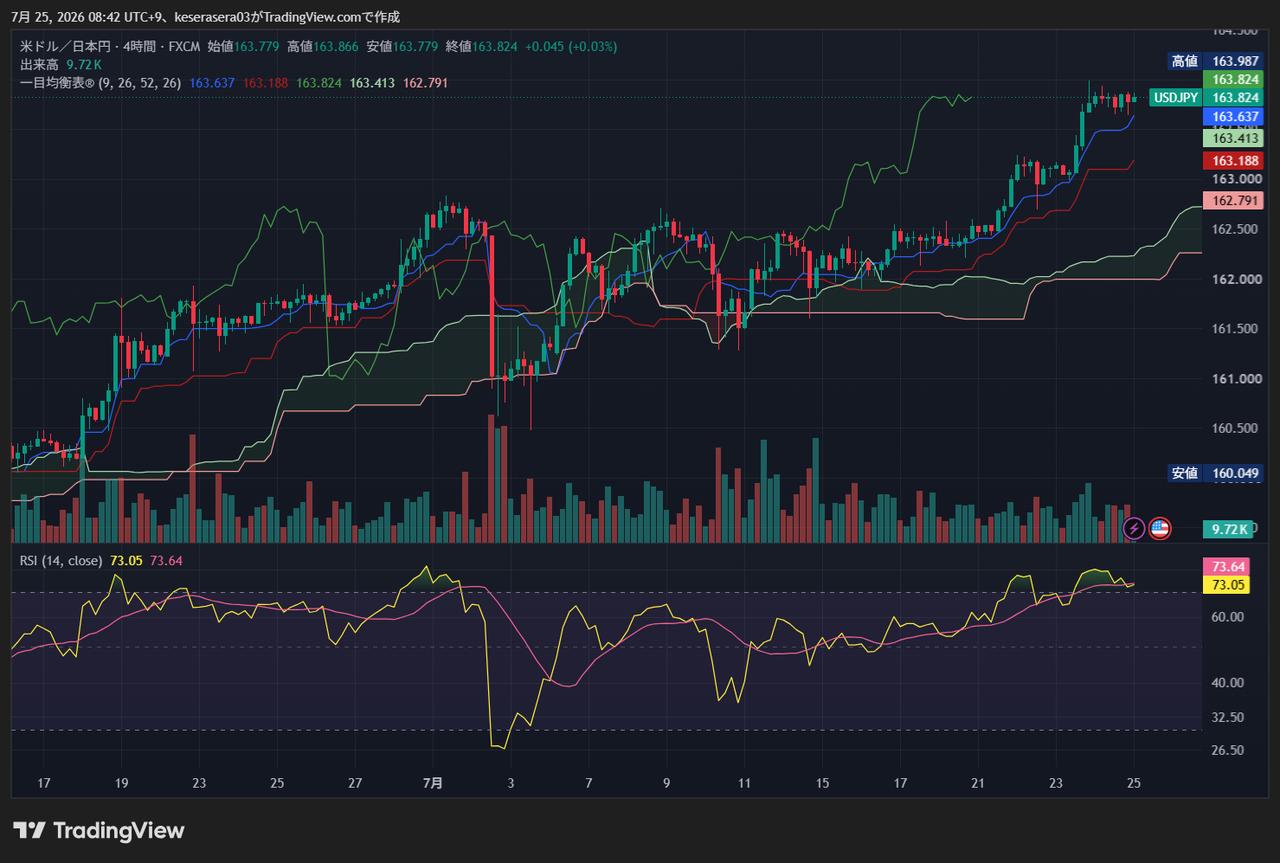Click the blue 163.637 value in the Ichimoku legend

click(212, 83)
